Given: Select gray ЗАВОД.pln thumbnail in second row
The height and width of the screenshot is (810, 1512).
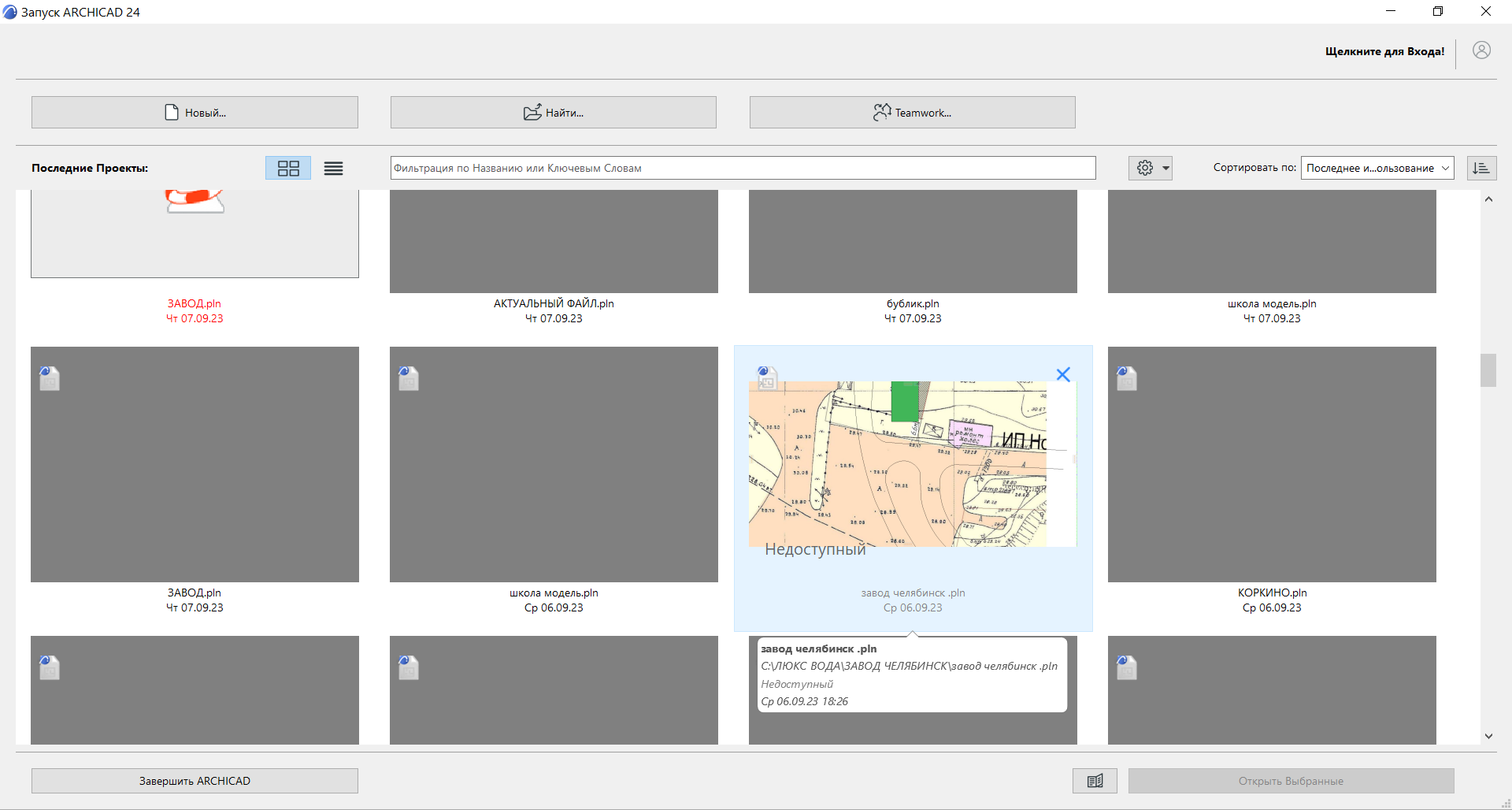Looking at the screenshot, I should pos(195,464).
